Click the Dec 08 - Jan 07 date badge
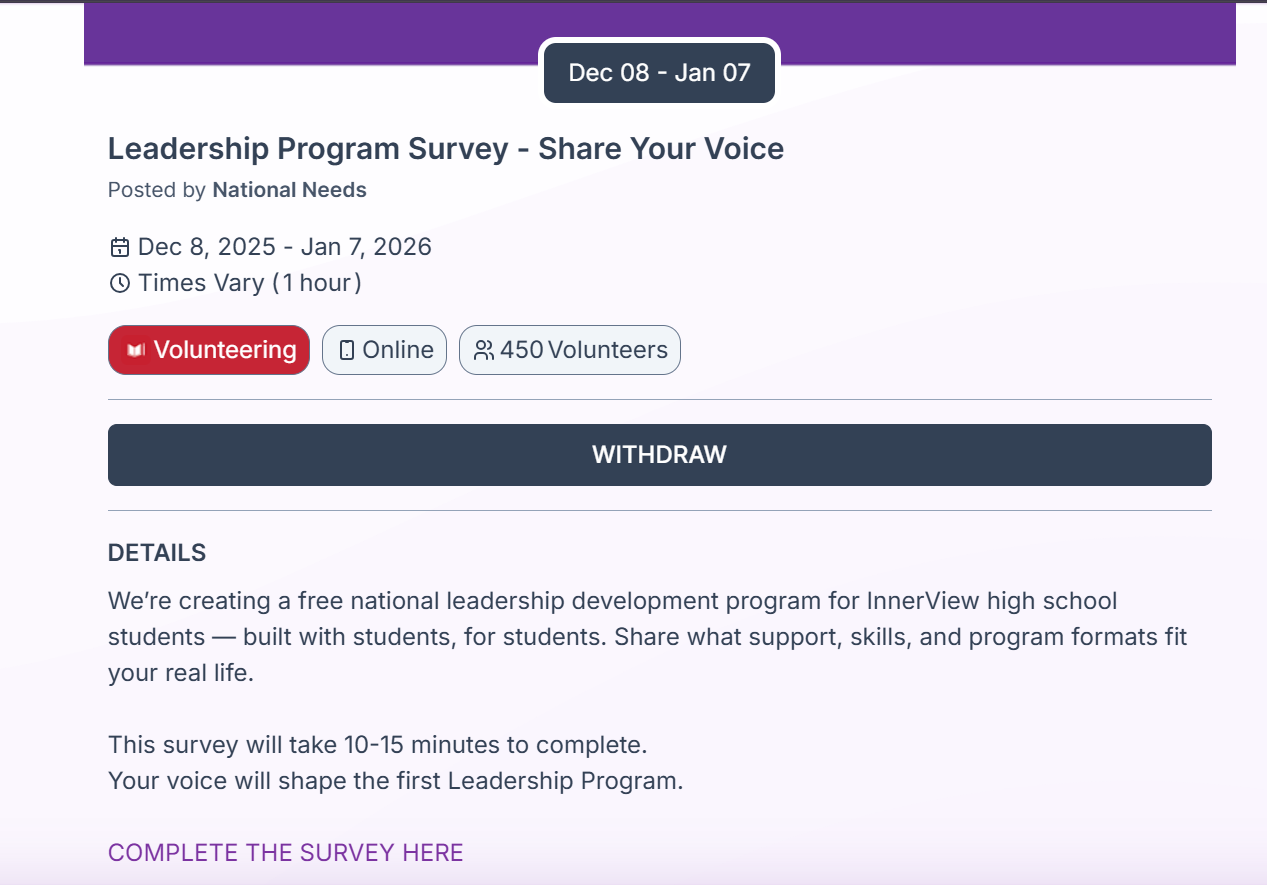 coord(659,72)
